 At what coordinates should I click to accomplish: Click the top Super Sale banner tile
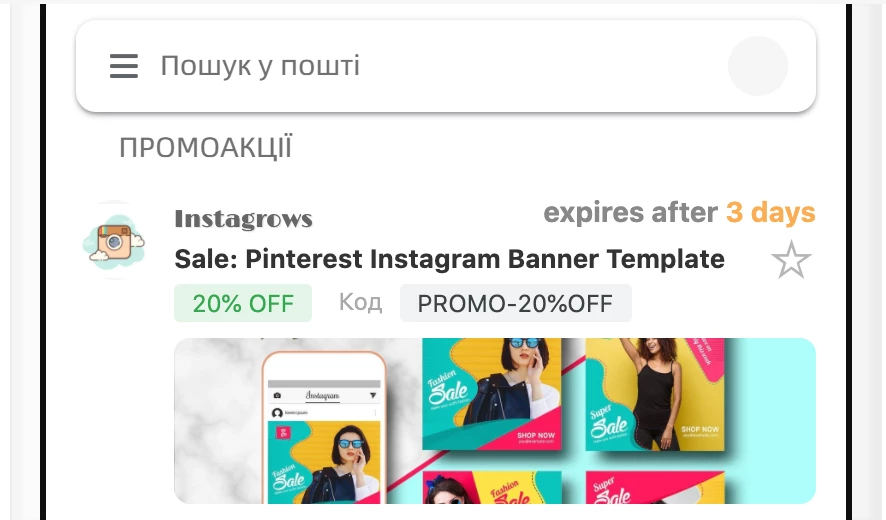(x=654, y=394)
